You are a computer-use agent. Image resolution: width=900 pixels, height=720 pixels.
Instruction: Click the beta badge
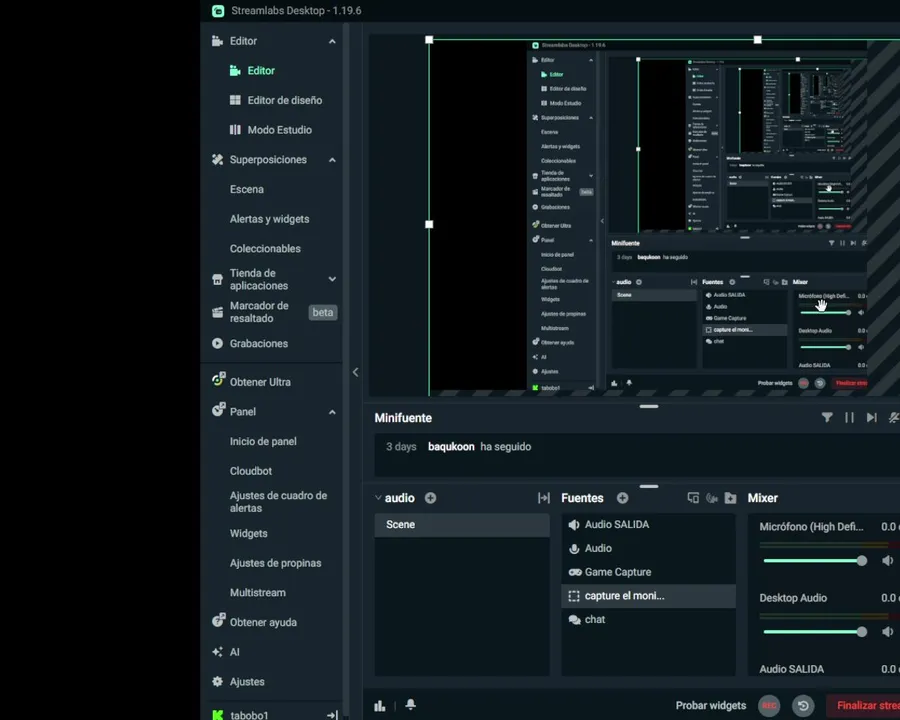[323, 312]
